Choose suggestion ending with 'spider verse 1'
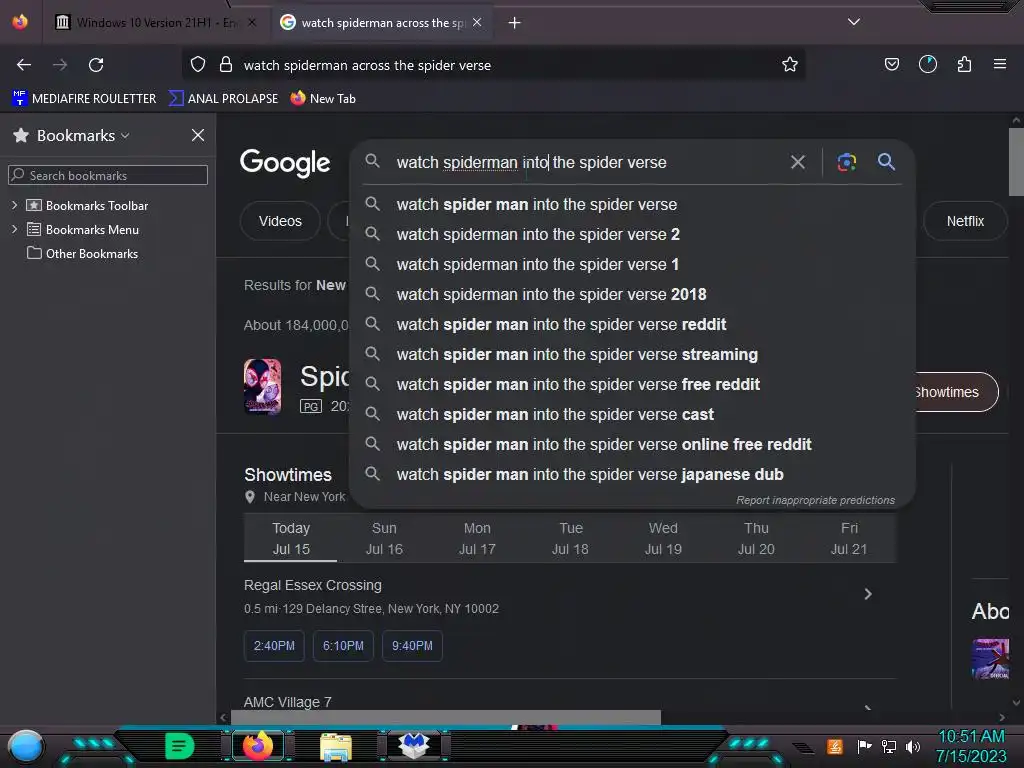This screenshot has width=1024, height=768. pos(632,264)
